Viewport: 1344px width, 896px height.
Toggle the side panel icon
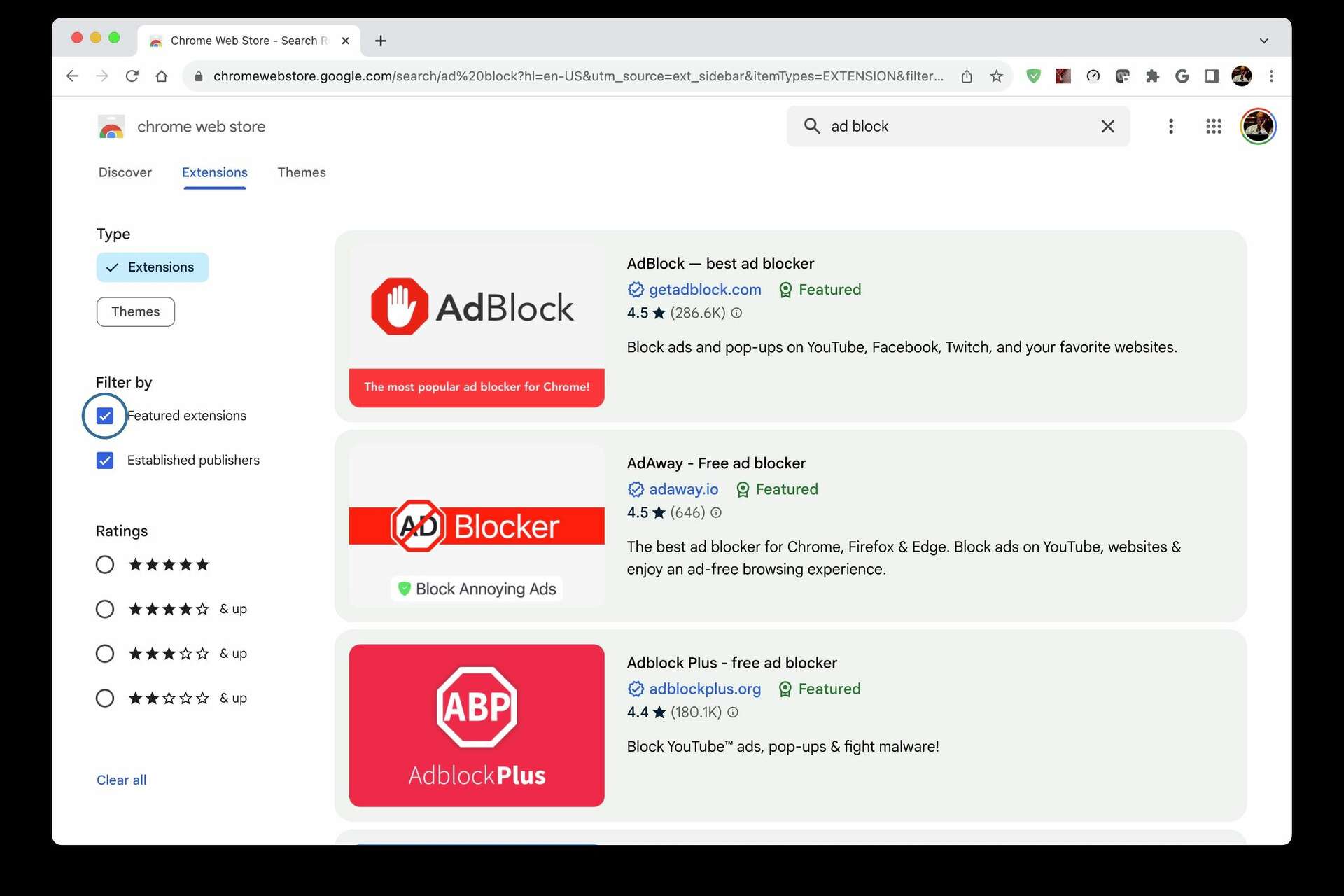(x=1212, y=76)
